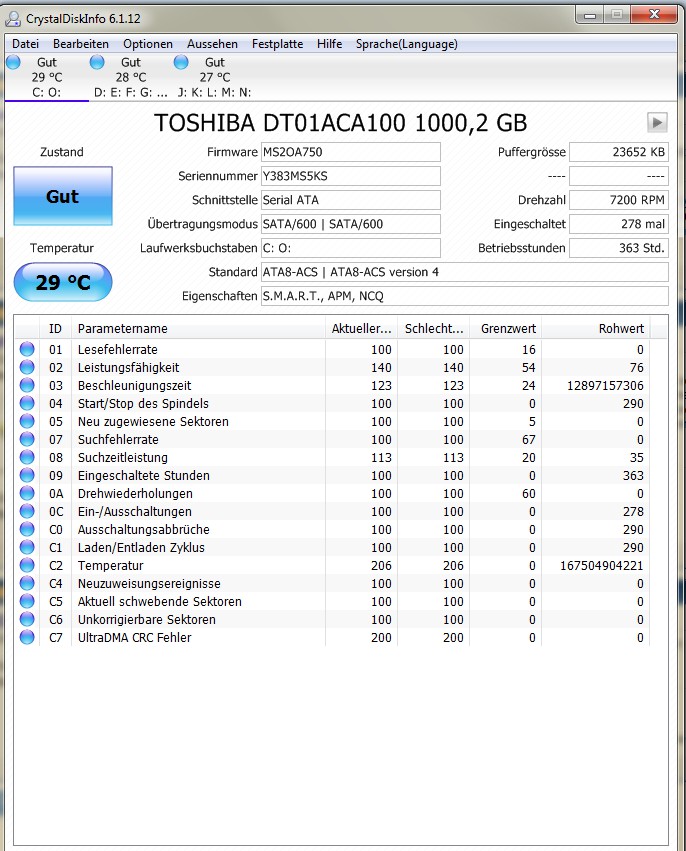Click the Schlecht... column header

pyautogui.click(x=434, y=328)
